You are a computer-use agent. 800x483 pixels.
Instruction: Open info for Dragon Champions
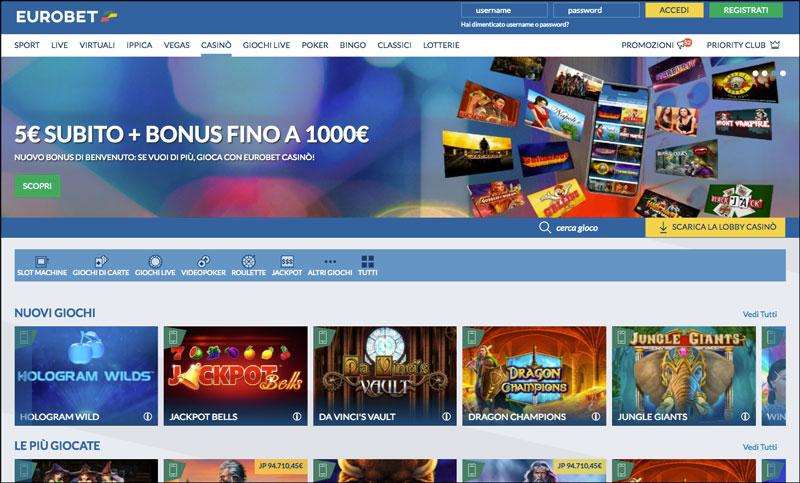(x=595, y=416)
